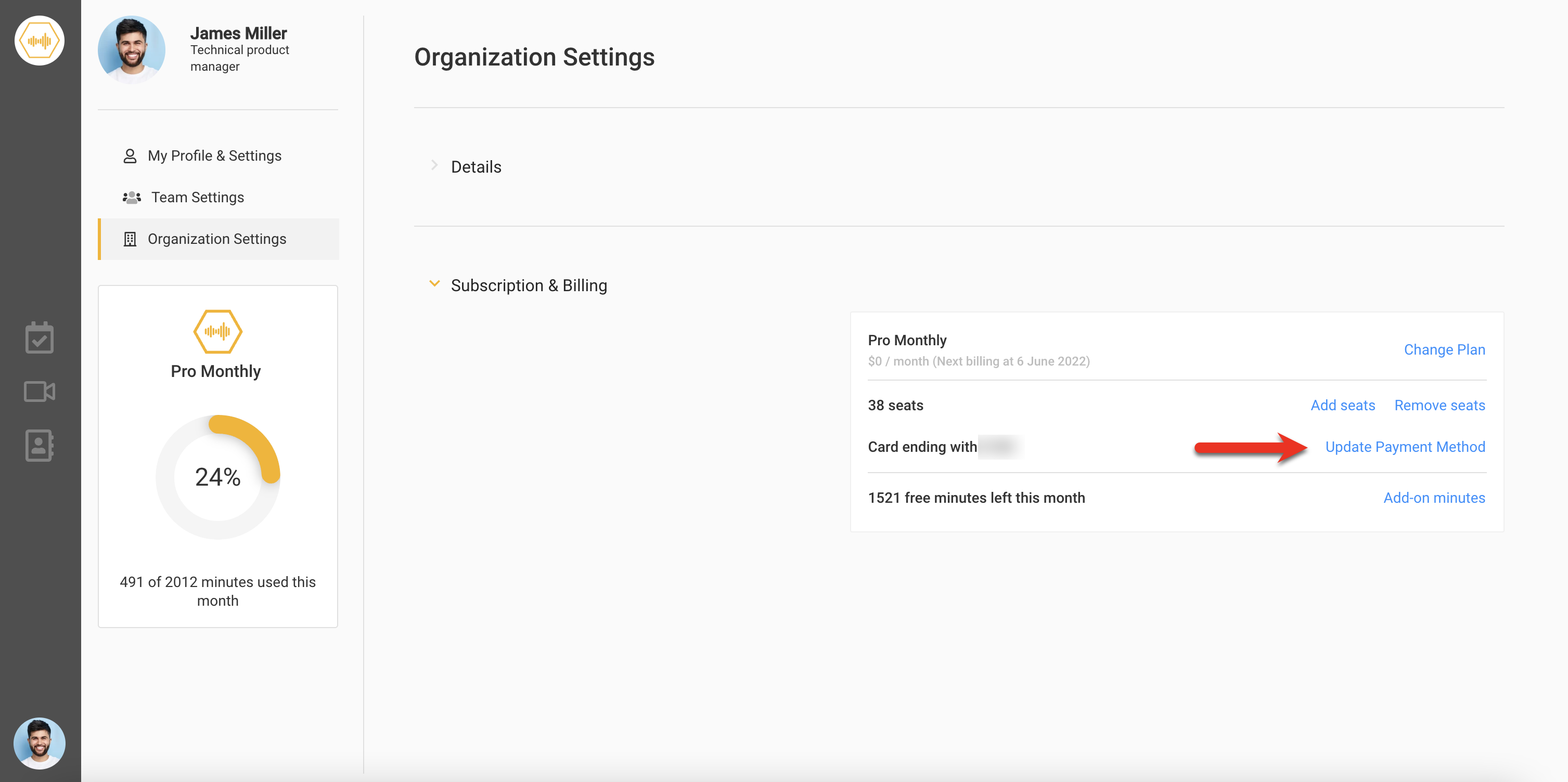This screenshot has width=1568, height=782.
Task: Open the calendar tasks icon in sidebar
Action: coord(40,338)
